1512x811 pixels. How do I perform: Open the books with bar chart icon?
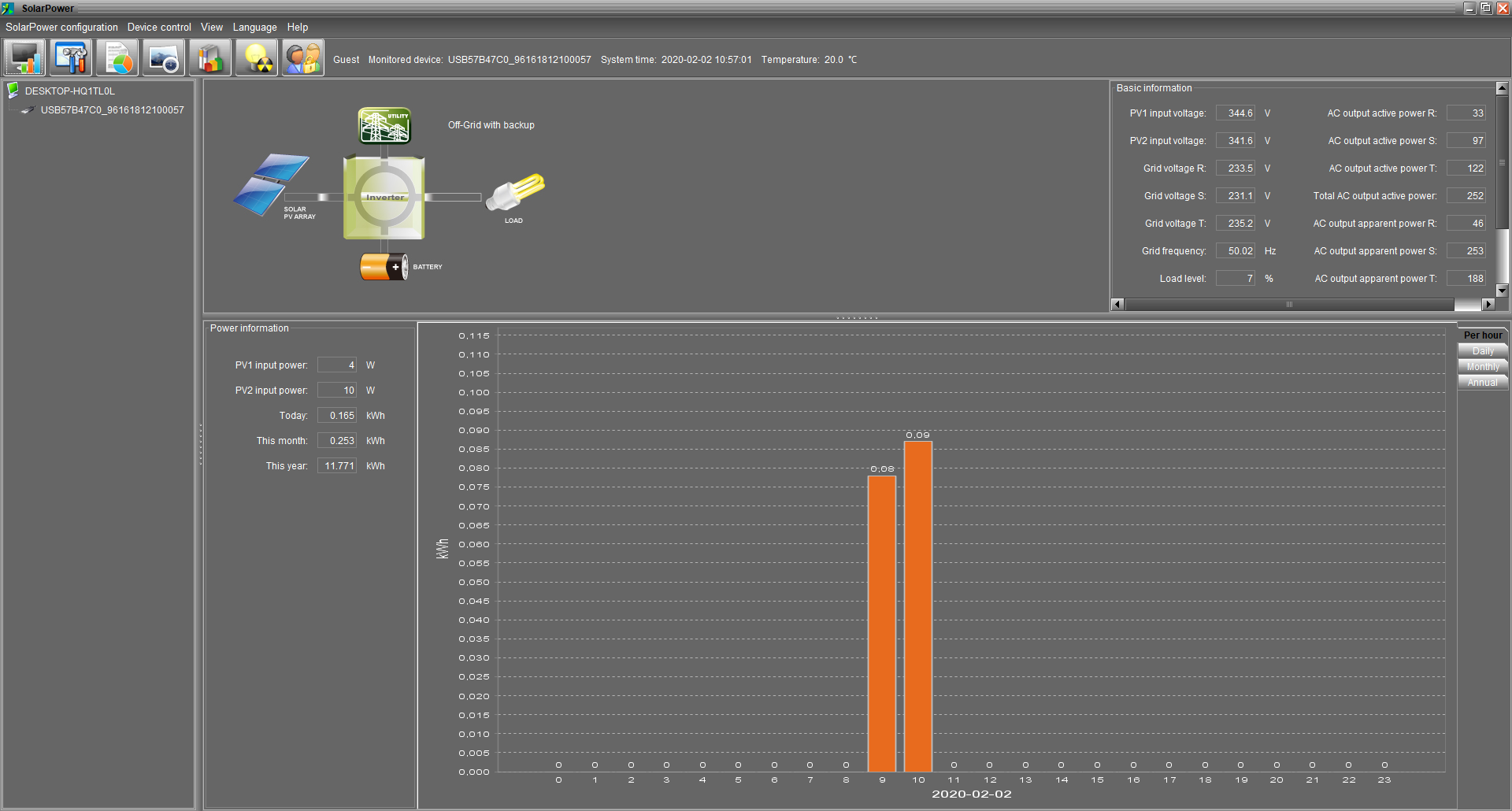[x=210, y=58]
